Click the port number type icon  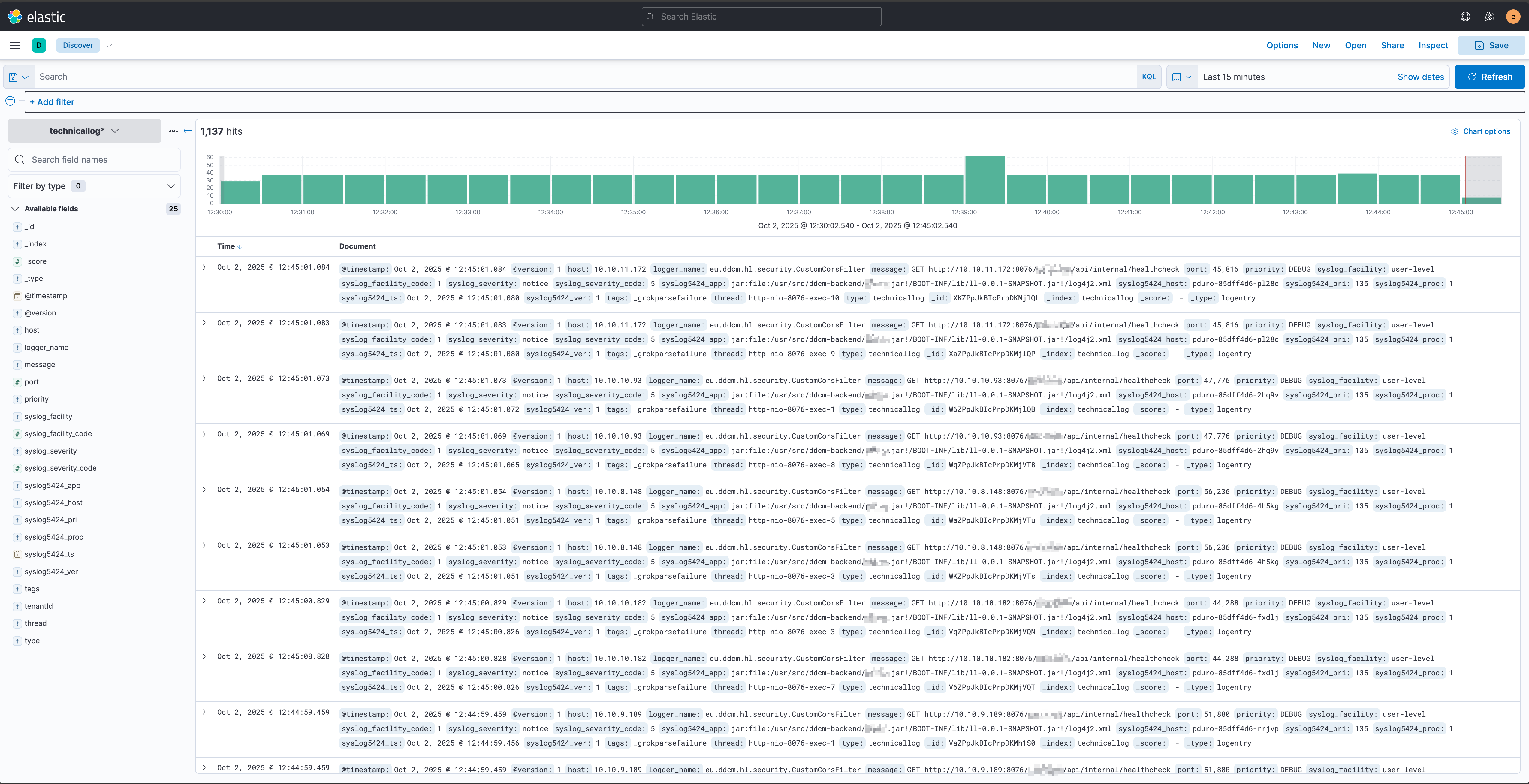tap(18, 382)
